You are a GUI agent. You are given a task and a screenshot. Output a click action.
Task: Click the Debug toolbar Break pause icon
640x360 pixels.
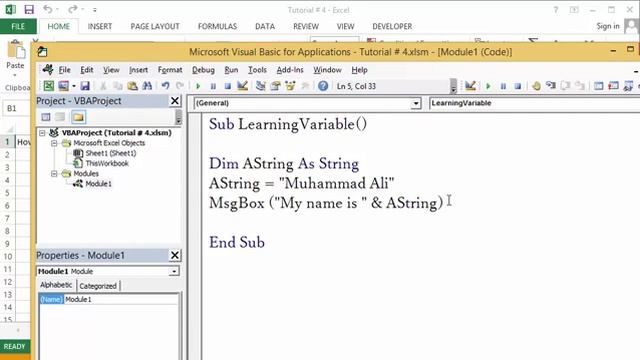tap(503, 86)
